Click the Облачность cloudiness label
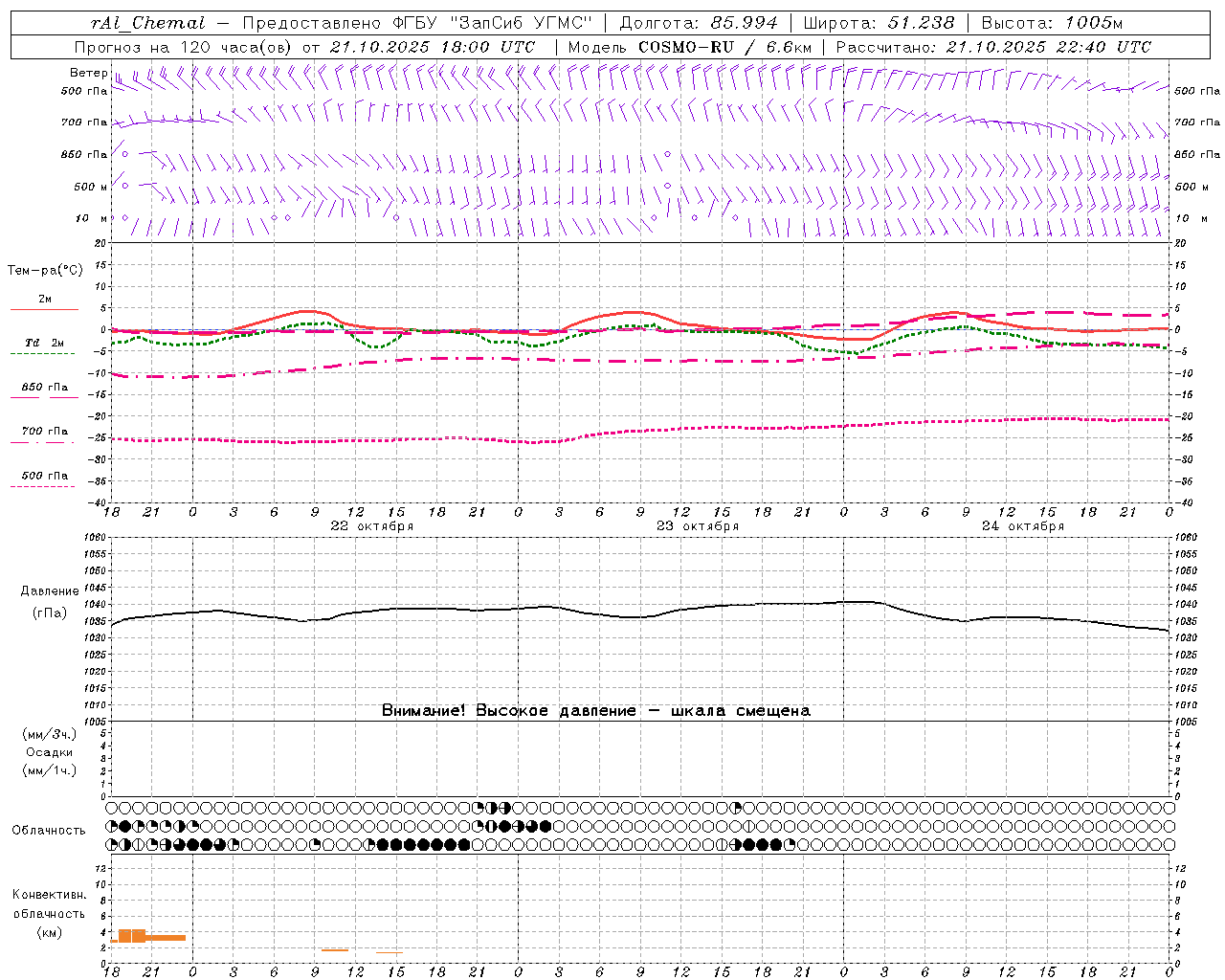This screenshot has height=980, width=1225. pos(49,831)
